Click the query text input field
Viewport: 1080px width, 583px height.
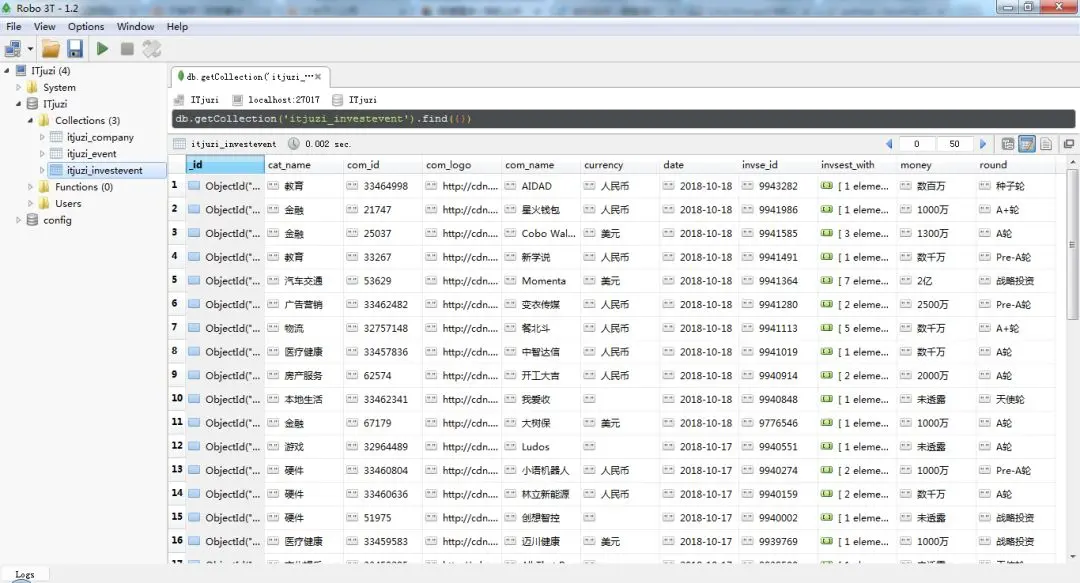623,119
